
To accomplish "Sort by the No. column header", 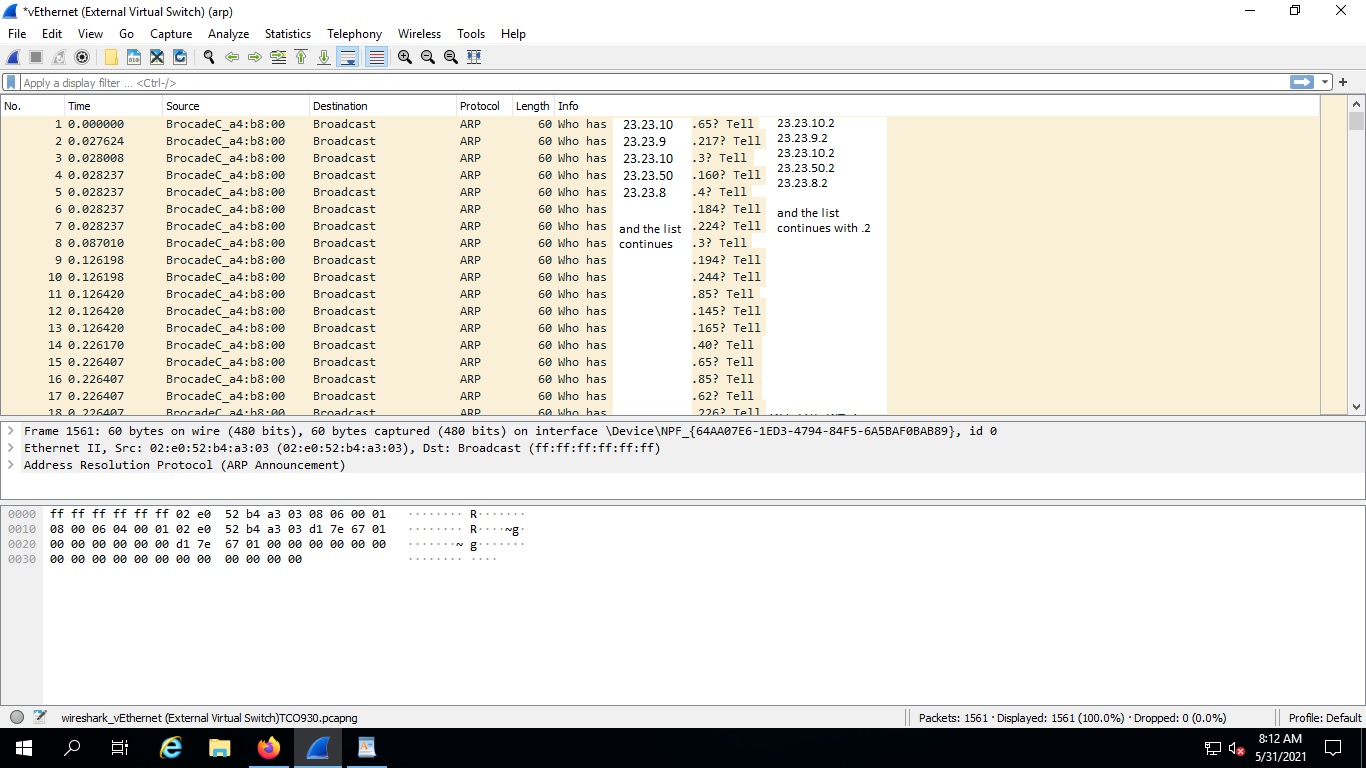I will tap(32, 106).
